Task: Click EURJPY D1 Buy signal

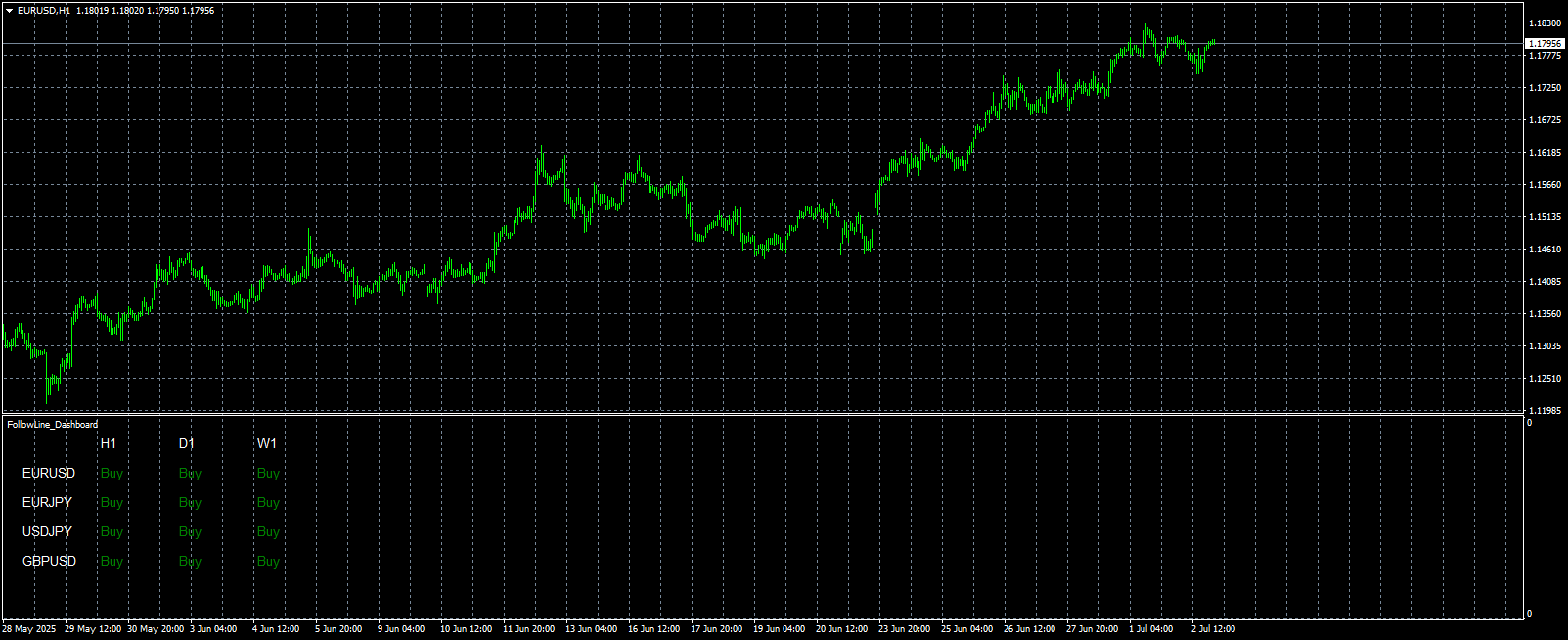Action: point(190,503)
